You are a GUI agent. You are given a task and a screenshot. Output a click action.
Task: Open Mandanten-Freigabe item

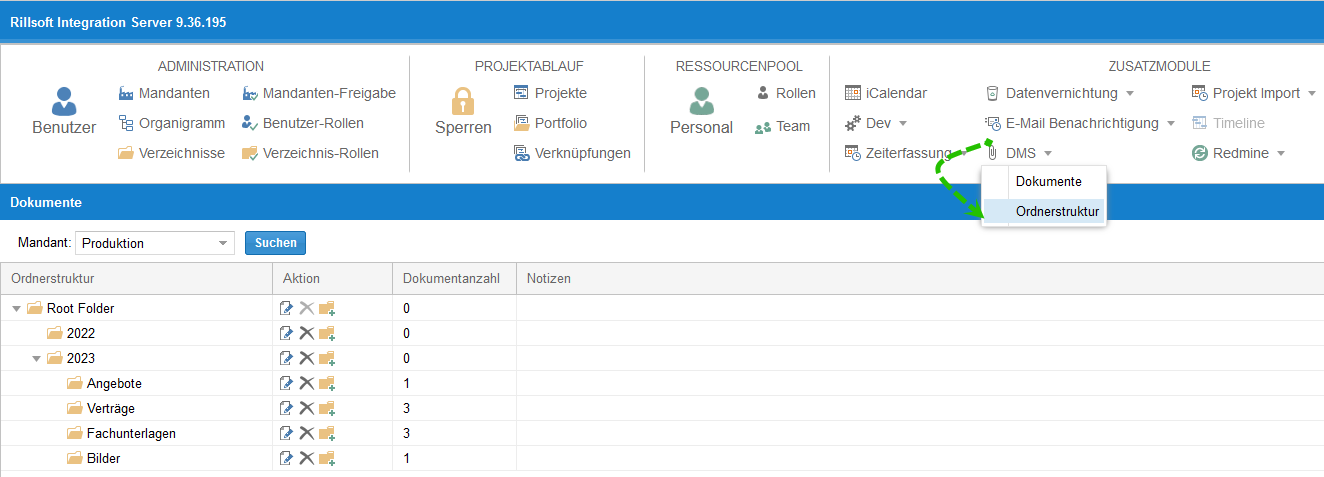point(319,93)
